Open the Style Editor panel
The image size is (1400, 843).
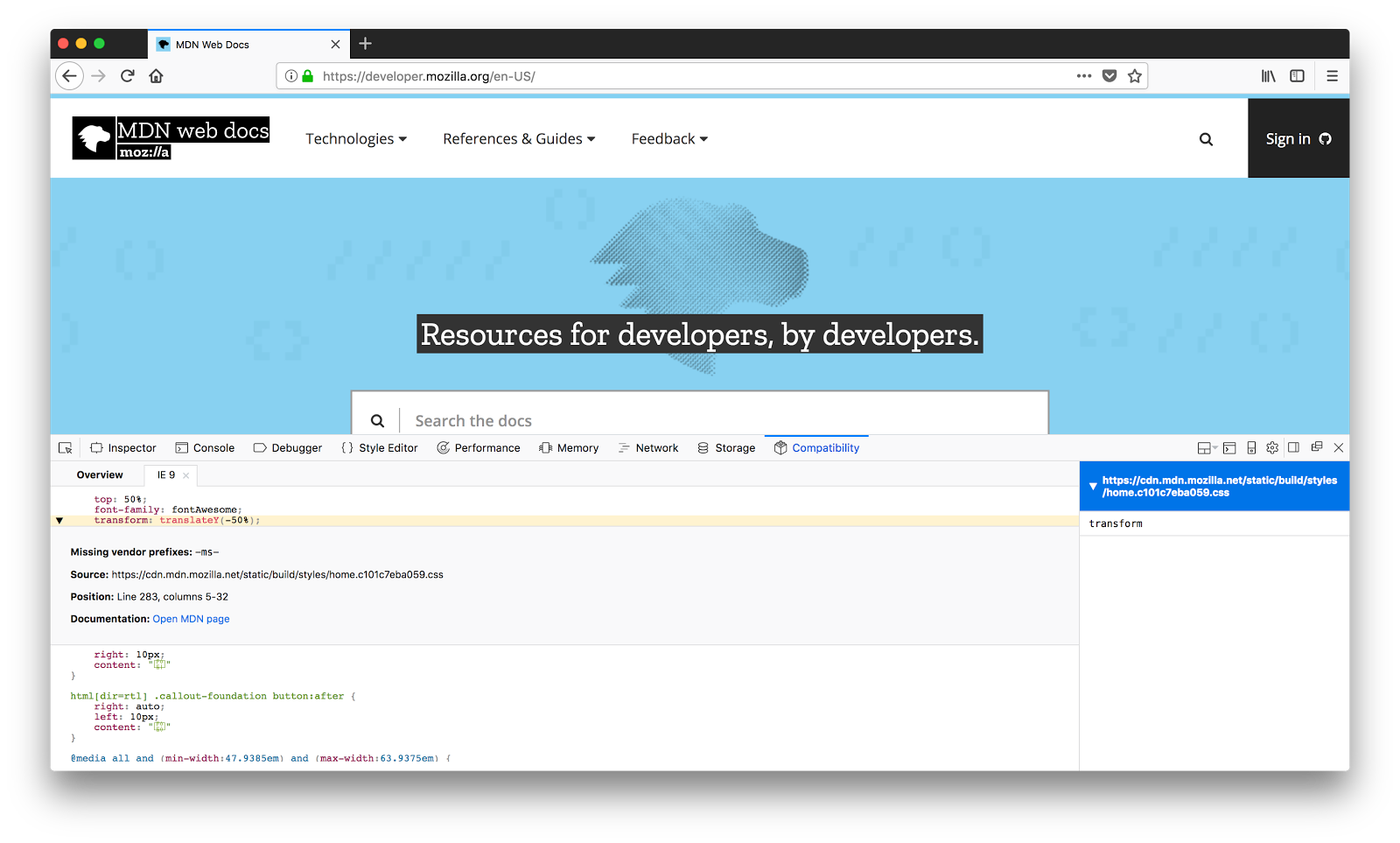[380, 448]
